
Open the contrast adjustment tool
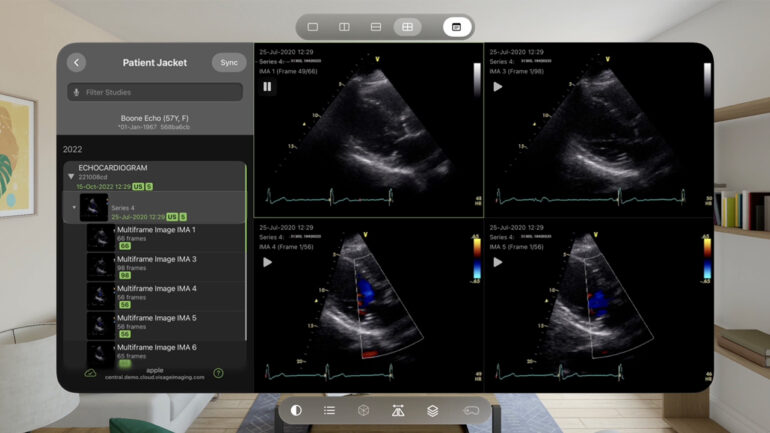point(296,410)
